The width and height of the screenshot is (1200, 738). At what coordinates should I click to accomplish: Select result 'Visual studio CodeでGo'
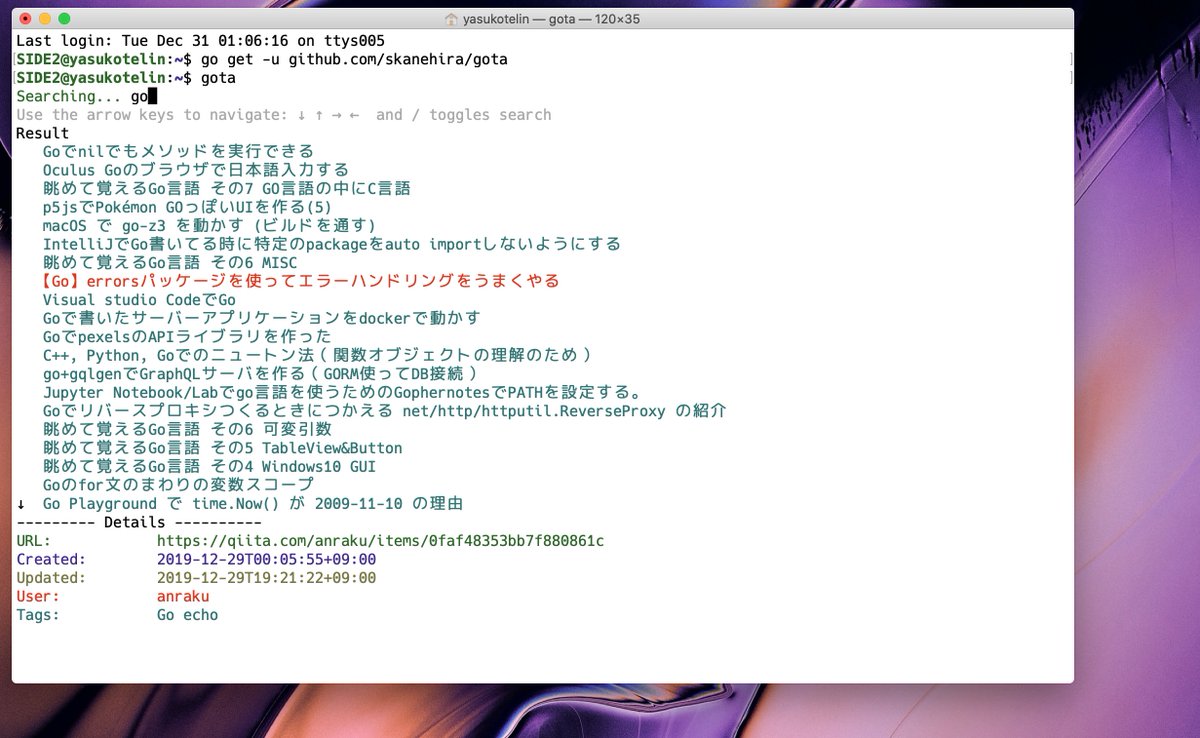coord(139,299)
